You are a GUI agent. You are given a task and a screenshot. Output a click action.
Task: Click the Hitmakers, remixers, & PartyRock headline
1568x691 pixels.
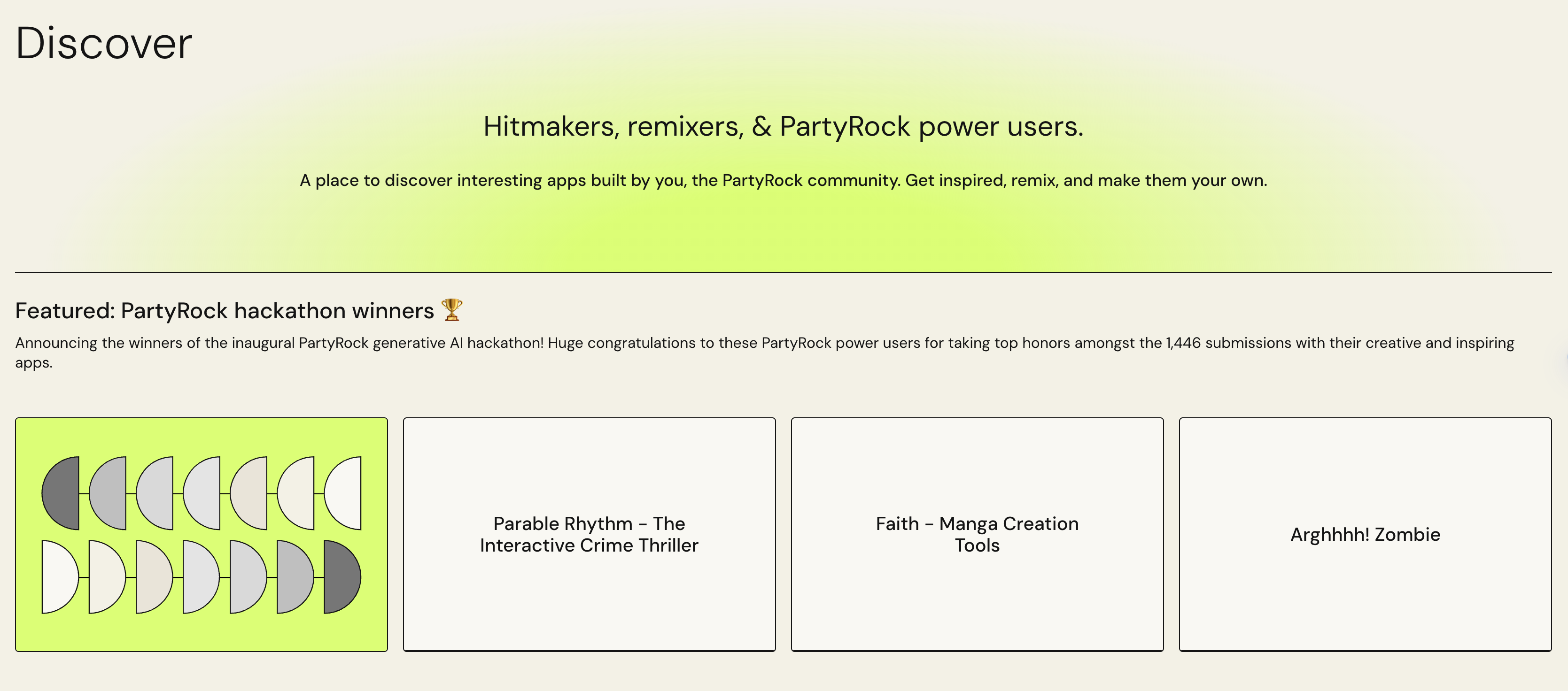point(783,127)
